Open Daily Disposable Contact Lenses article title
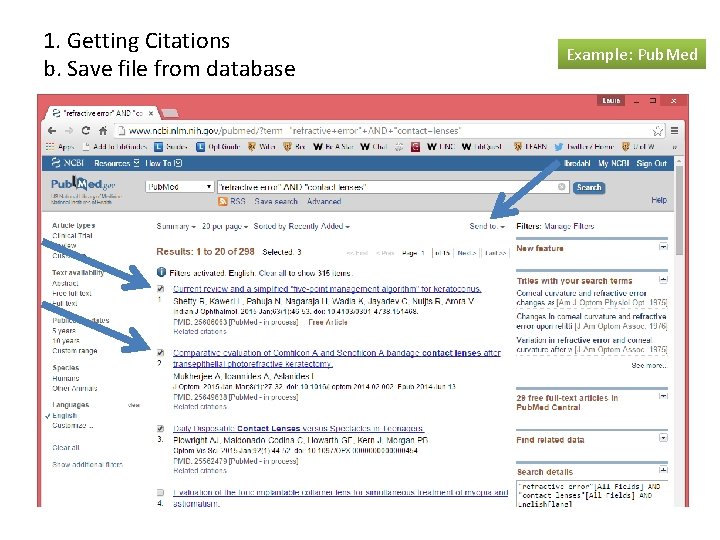Viewport: 720px width, 540px height. coord(298,428)
